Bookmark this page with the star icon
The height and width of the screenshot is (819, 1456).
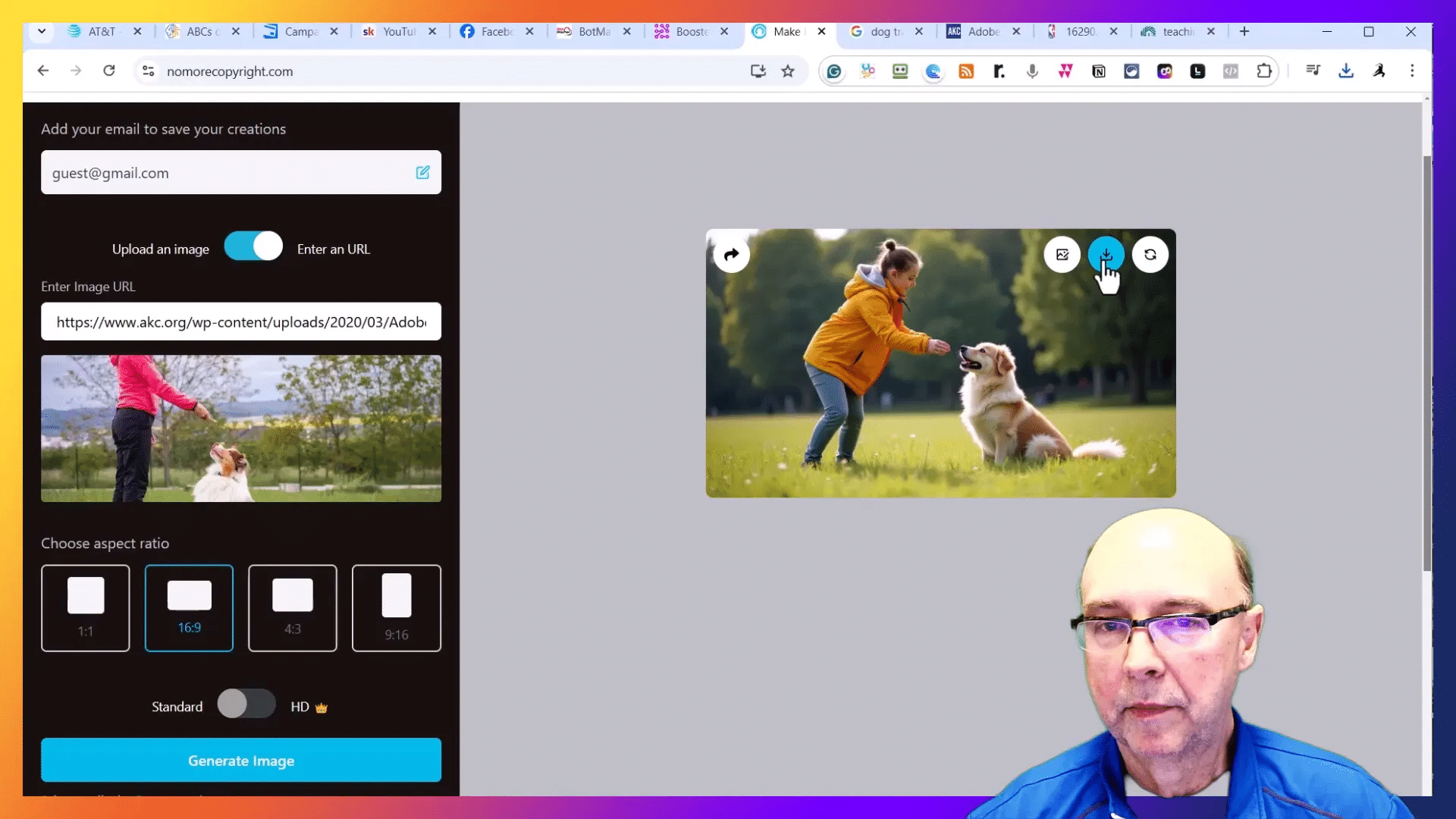pyautogui.click(x=788, y=71)
